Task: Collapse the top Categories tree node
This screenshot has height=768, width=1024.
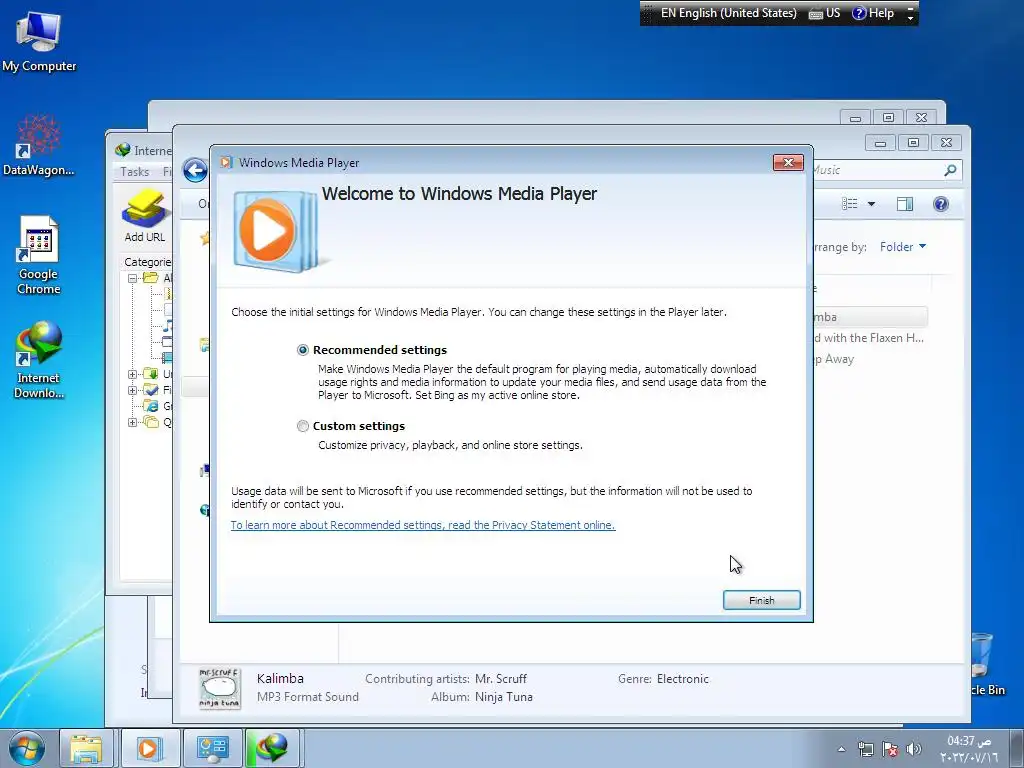Action: 133,278
